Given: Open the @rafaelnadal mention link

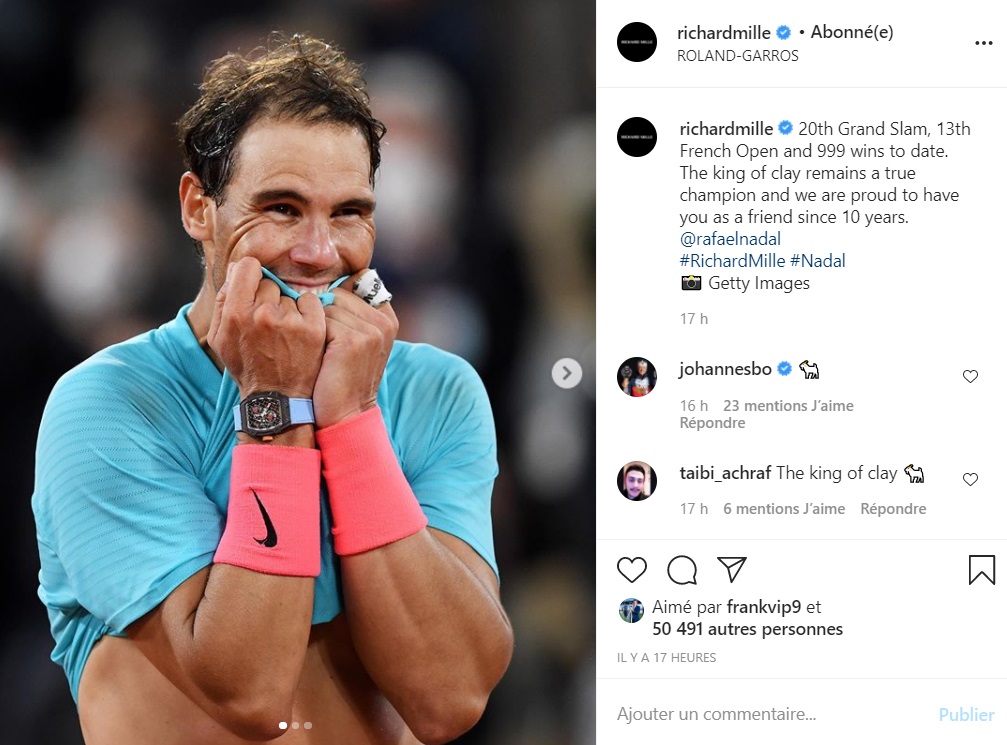Looking at the screenshot, I should (730, 239).
